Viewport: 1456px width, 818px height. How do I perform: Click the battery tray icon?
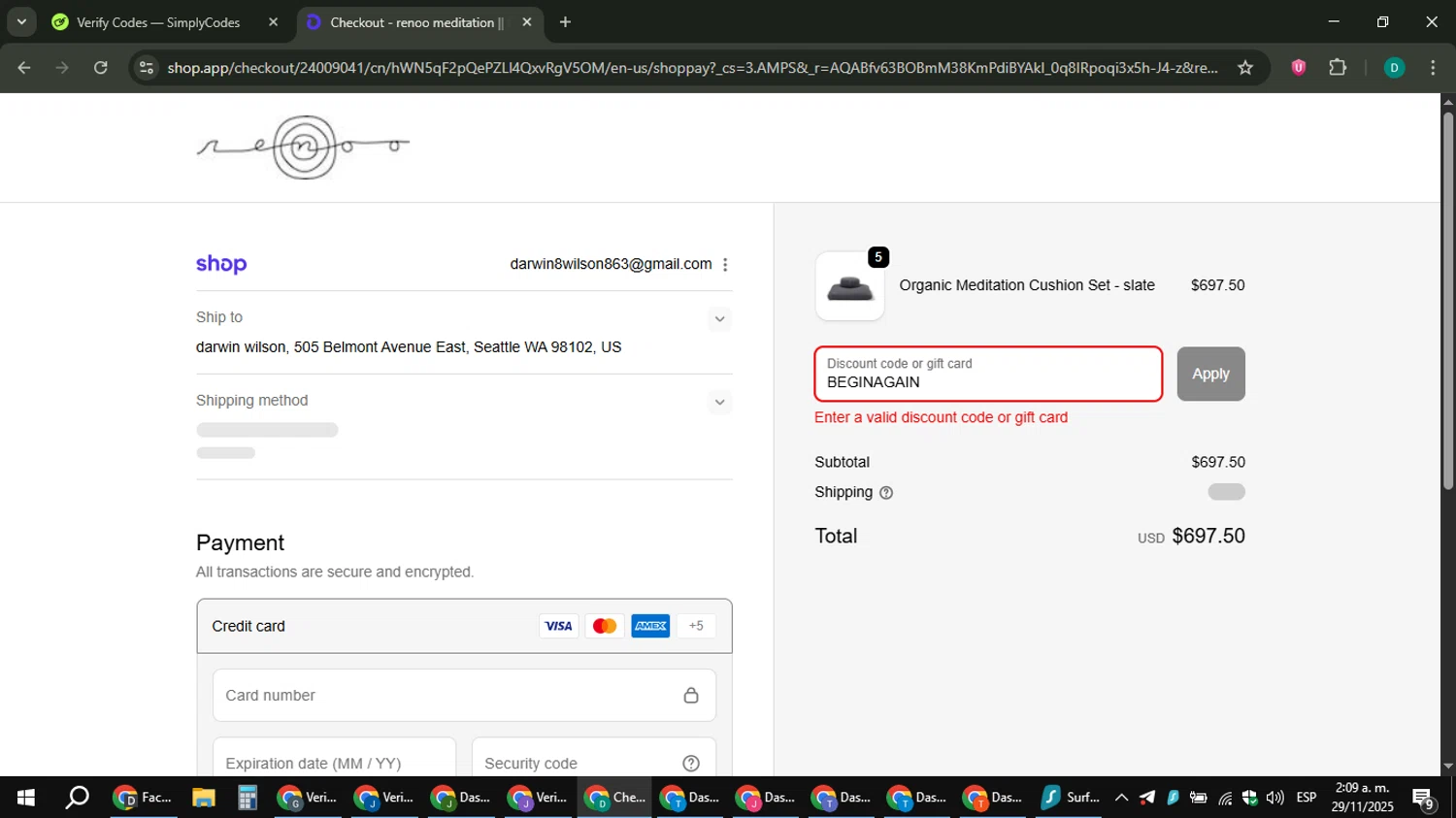coord(1199,798)
